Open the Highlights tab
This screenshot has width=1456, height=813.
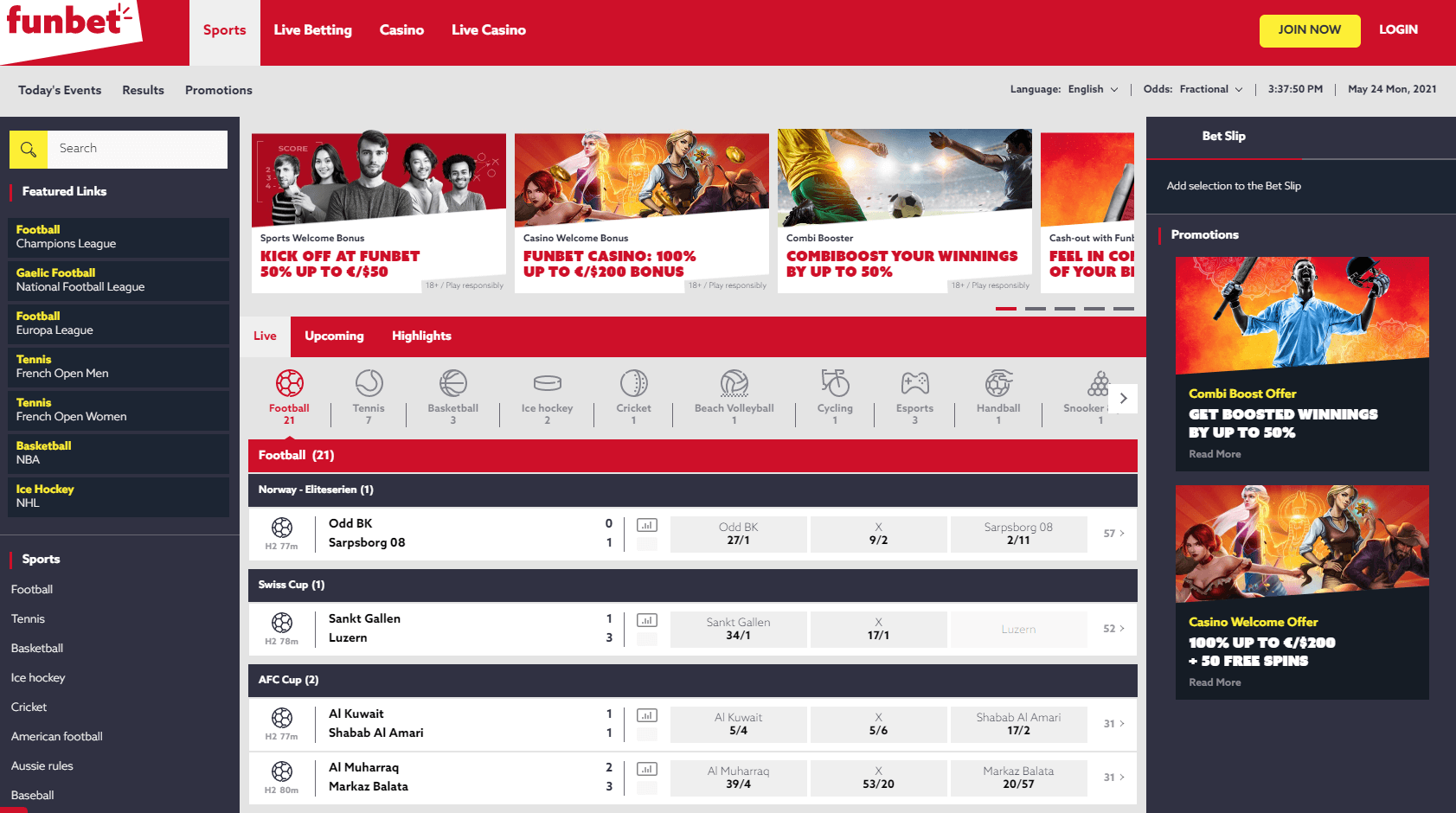(x=421, y=336)
